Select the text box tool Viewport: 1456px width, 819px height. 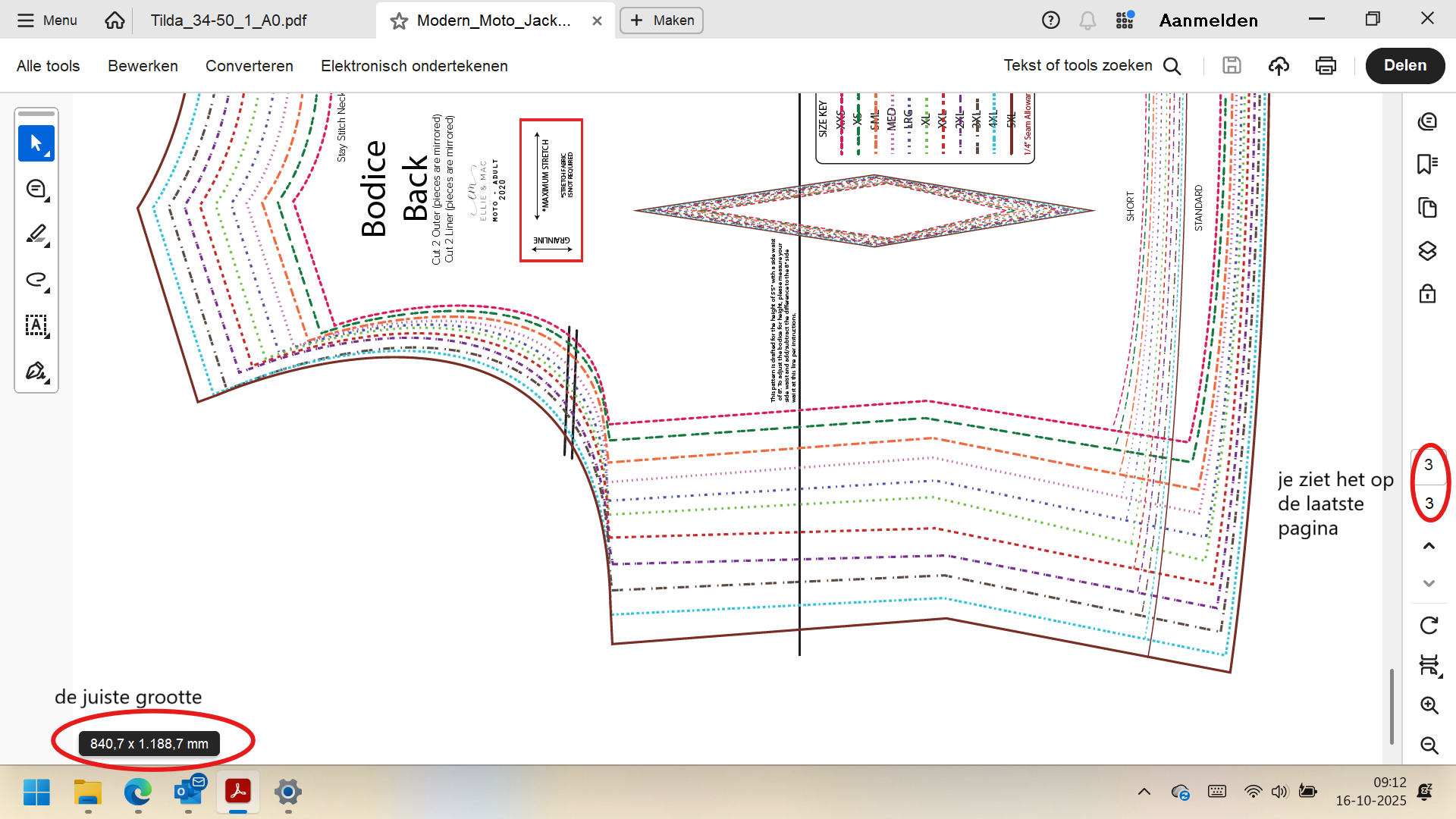36,325
